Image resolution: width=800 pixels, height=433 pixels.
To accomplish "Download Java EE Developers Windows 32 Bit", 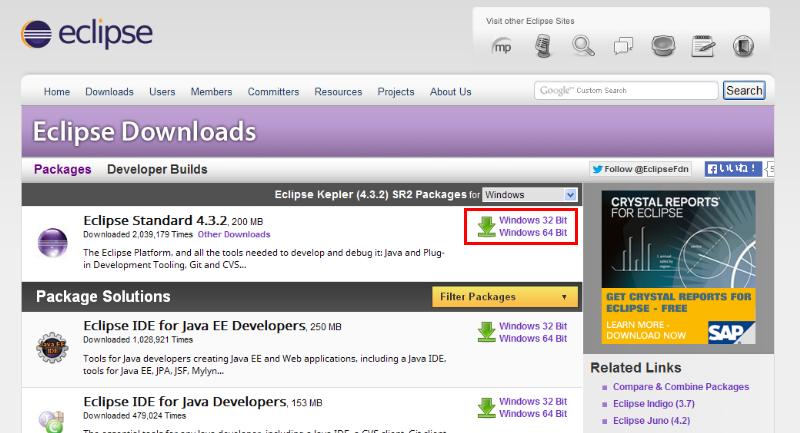I will [x=533, y=326].
